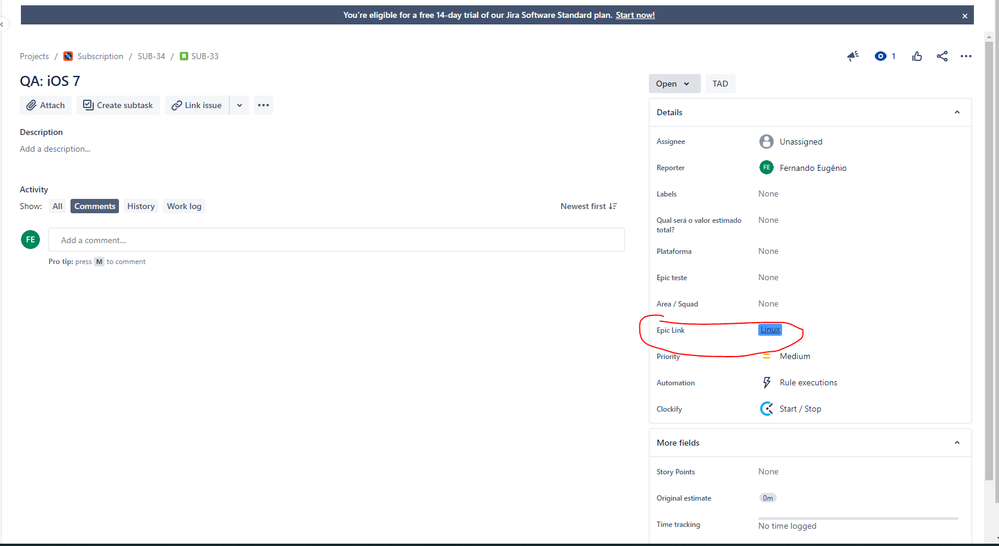Image resolution: width=999 pixels, height=546 pixels.
Task: Show All activity
Action: pyautogui.click(x=57, y=206)
